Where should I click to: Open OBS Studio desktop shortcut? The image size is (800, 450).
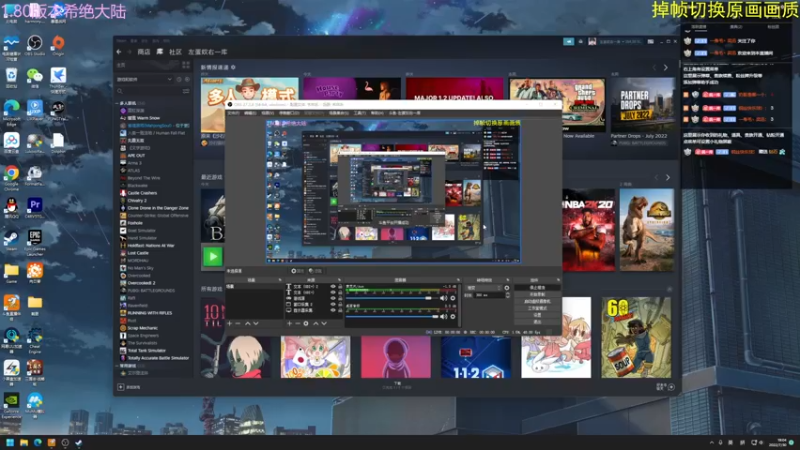[35, 43]
